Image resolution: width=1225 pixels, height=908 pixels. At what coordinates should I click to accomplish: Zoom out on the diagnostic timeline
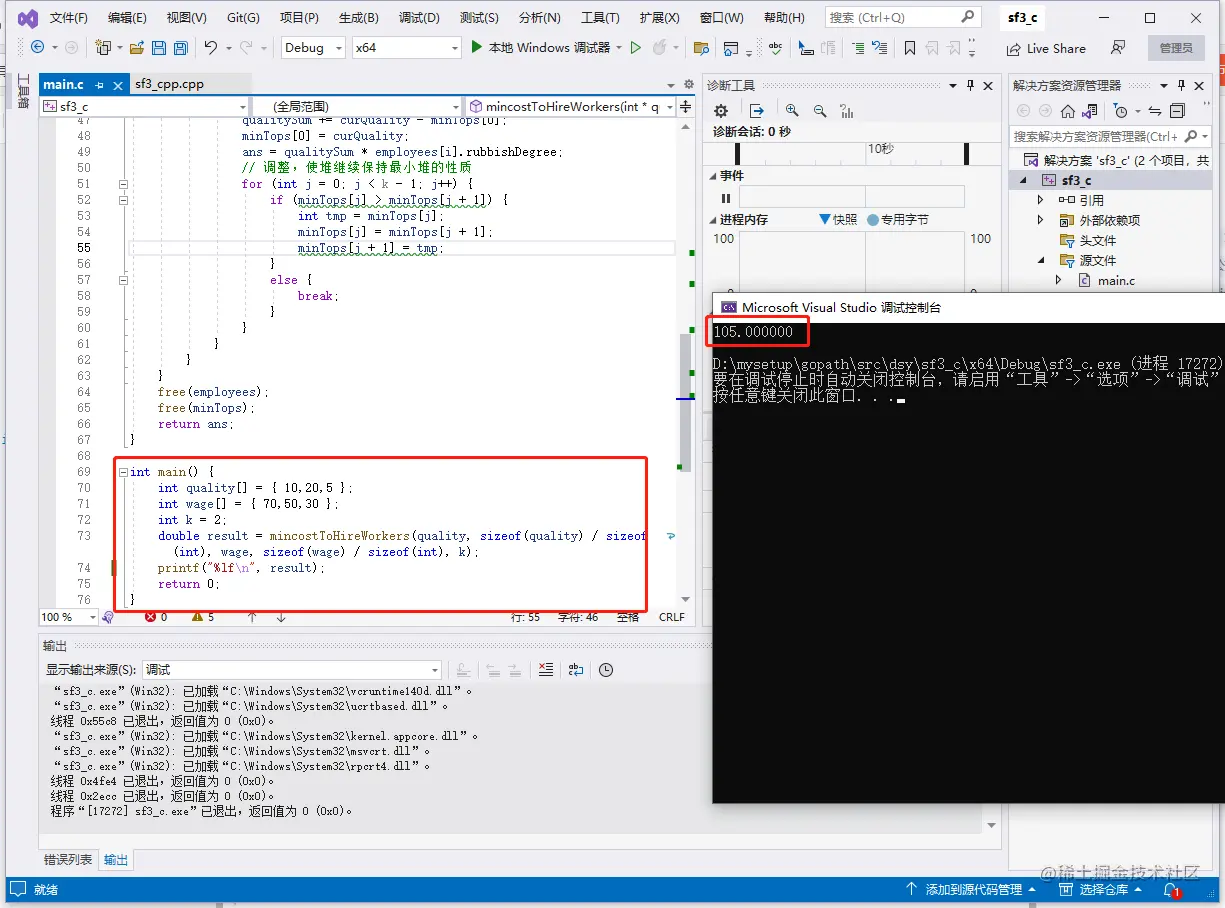pyautogui.click(x=820, y=111)
